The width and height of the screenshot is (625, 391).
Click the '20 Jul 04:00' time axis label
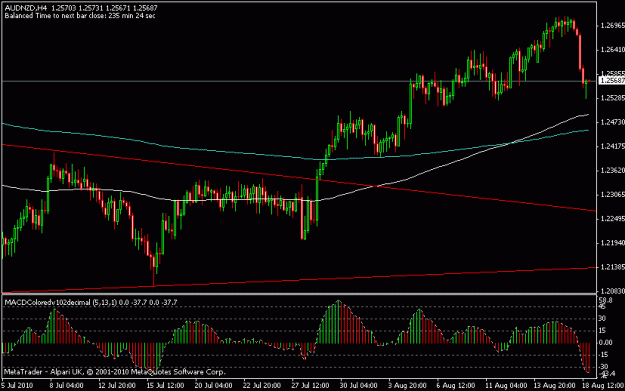point(213,385)
